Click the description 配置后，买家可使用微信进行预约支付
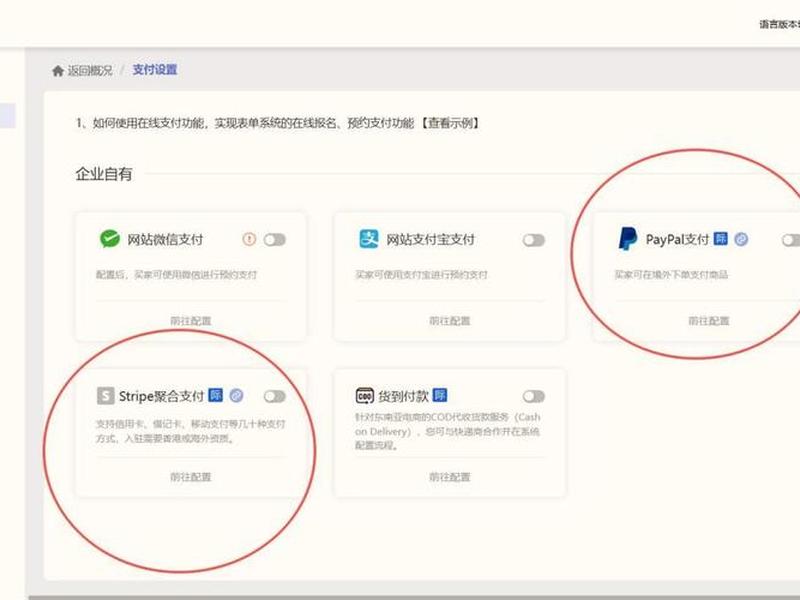800x600 pixels. pos(177,274)
